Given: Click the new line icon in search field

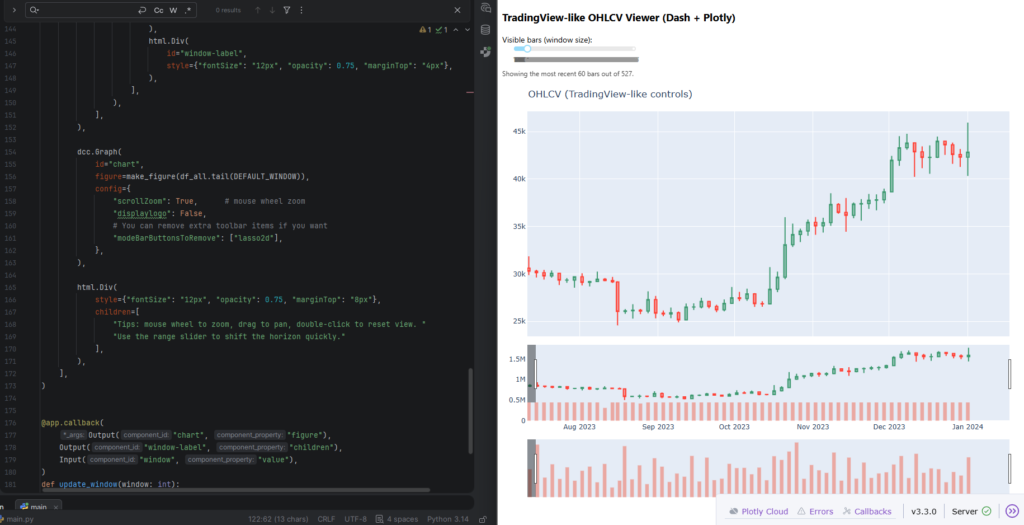Looking at the screenshot, I should pyautogui.click(x=141, y=10).
